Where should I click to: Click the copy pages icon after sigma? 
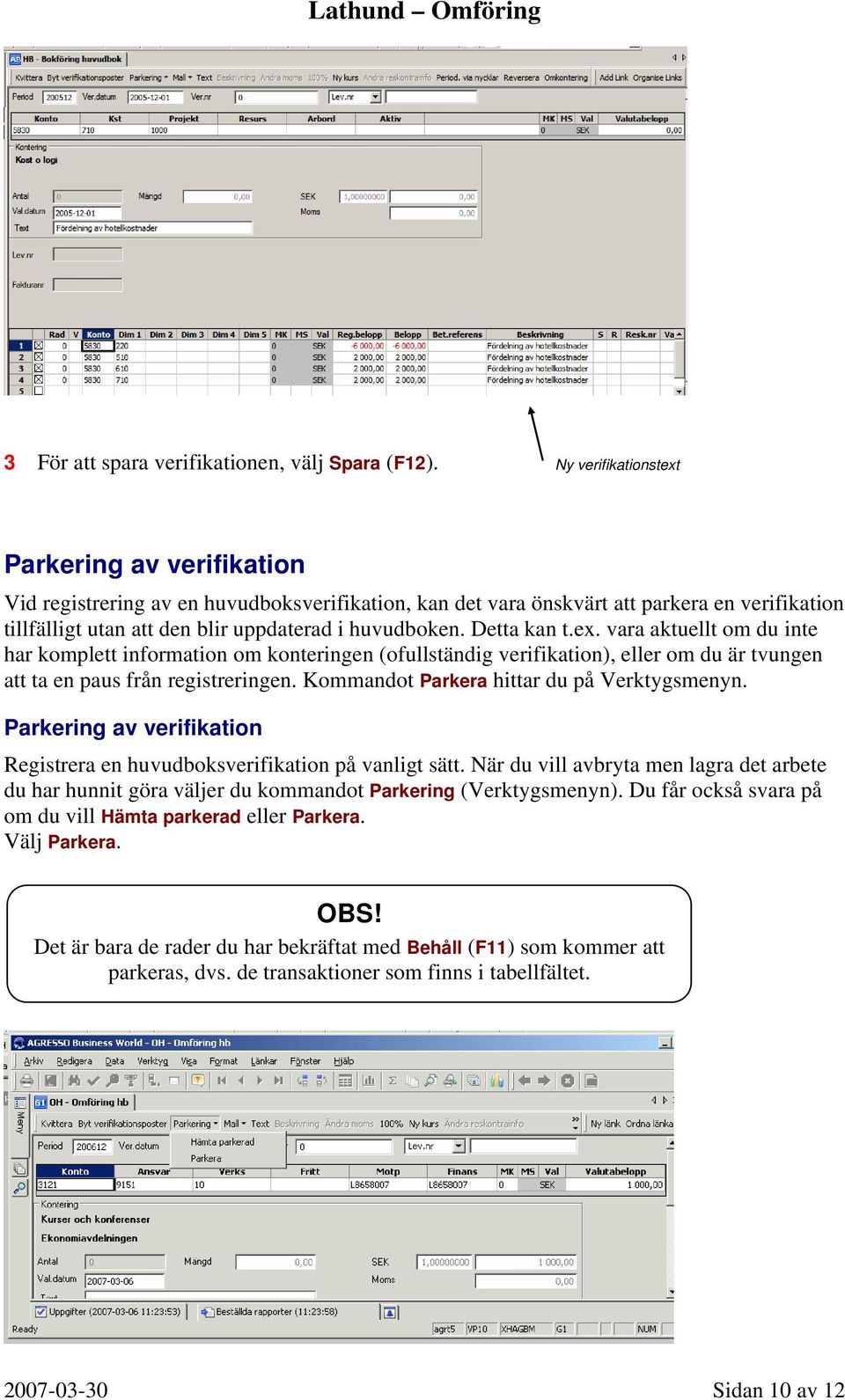click(412, 1081)
